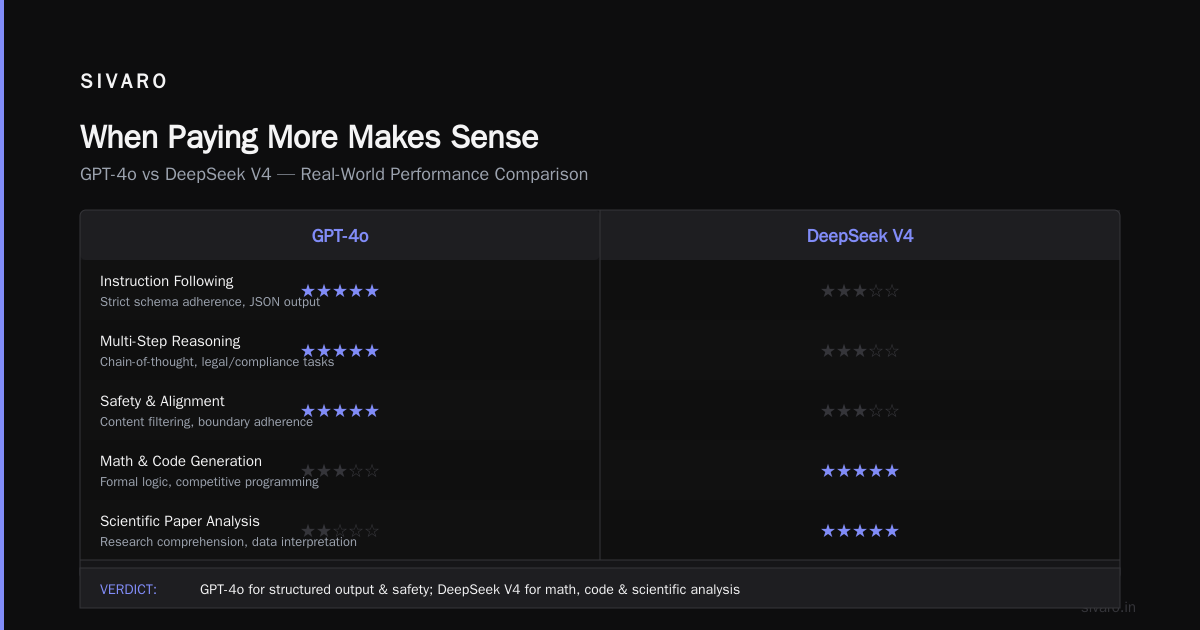
Task: Click the 'Math & Code Generation' row label
Action: click(181, 461)
